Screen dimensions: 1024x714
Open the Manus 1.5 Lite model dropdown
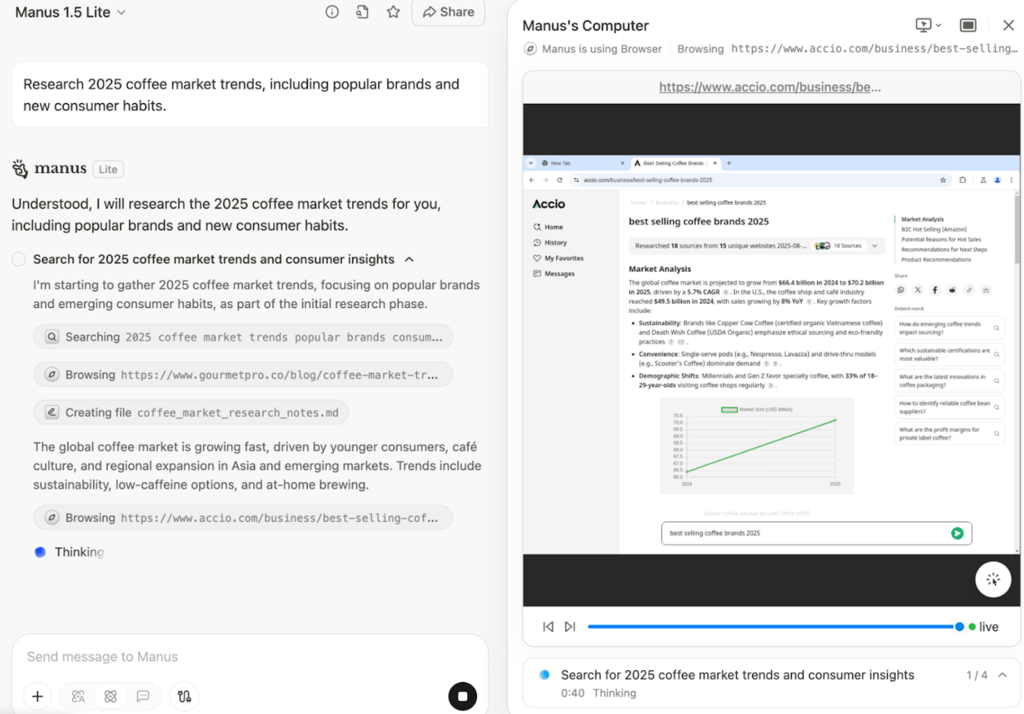(70, 12)
